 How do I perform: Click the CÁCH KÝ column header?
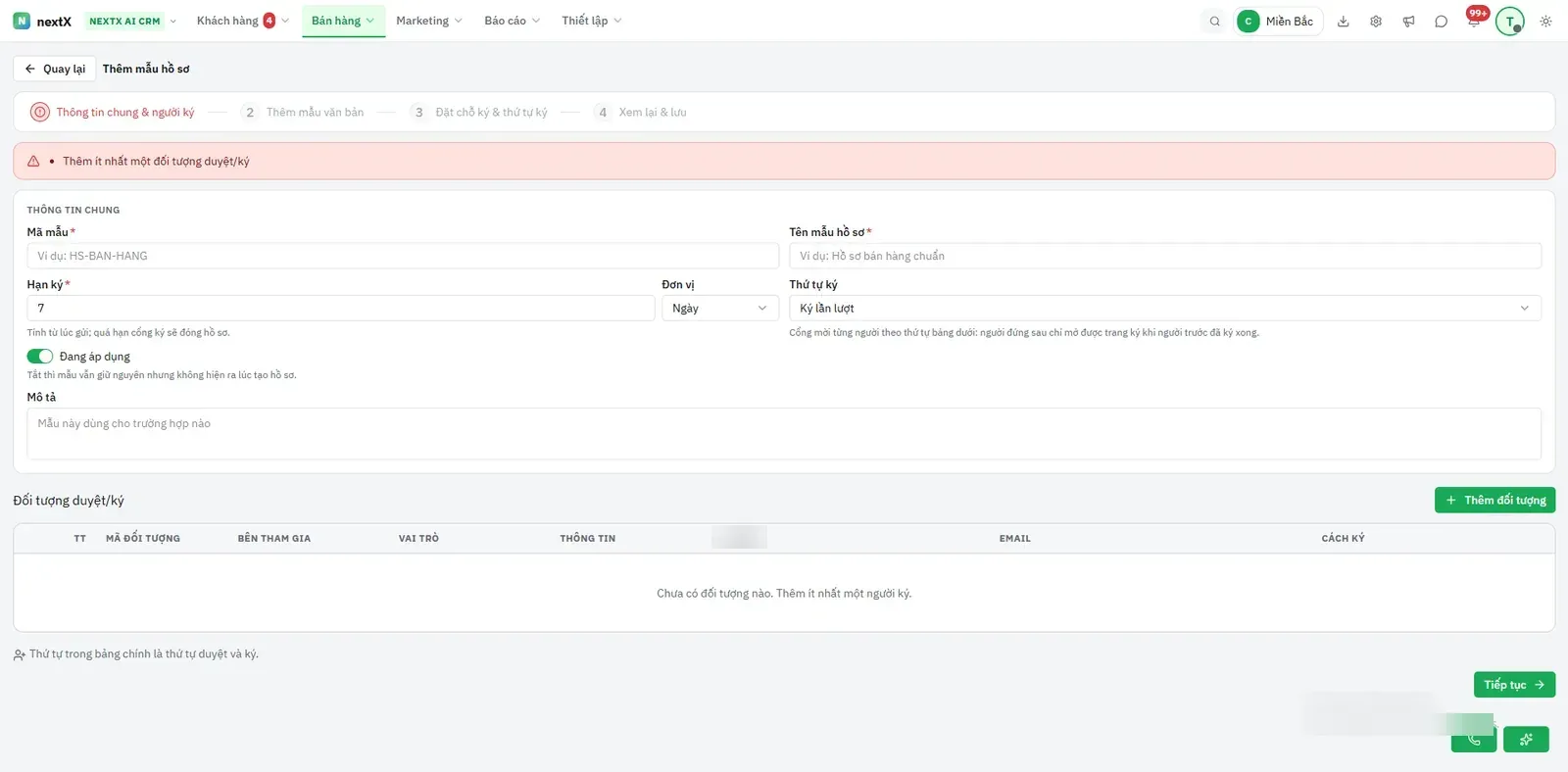(1343, 538)
